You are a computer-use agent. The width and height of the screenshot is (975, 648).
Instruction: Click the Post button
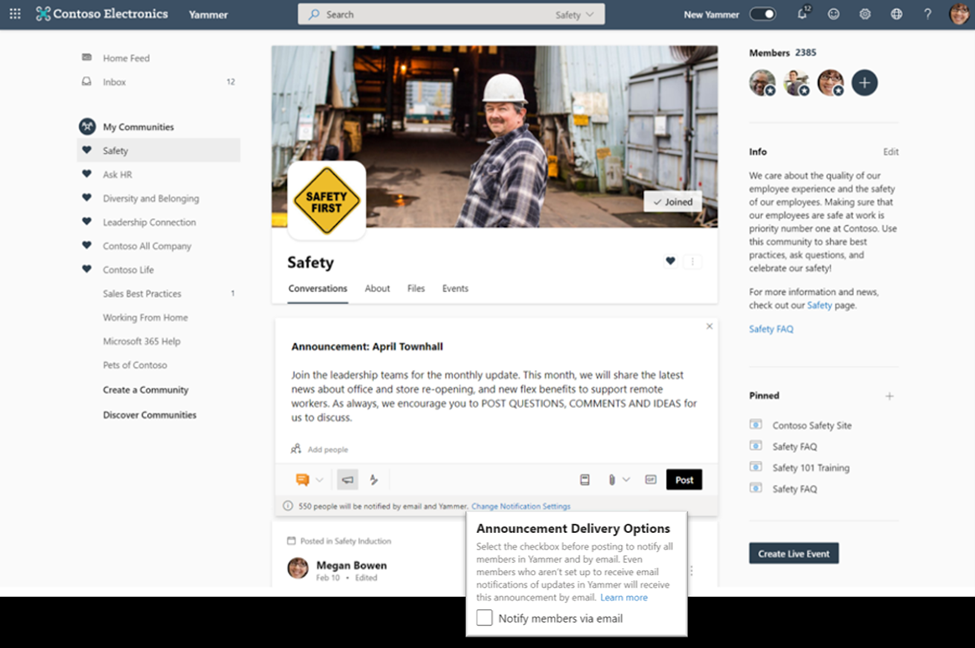tap(684, 480)
